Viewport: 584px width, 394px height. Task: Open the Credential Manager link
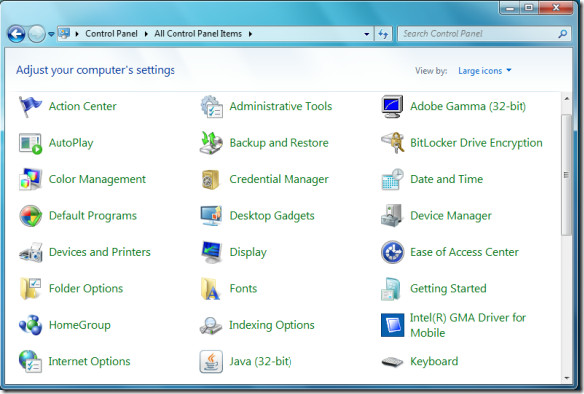click(279, 179)
